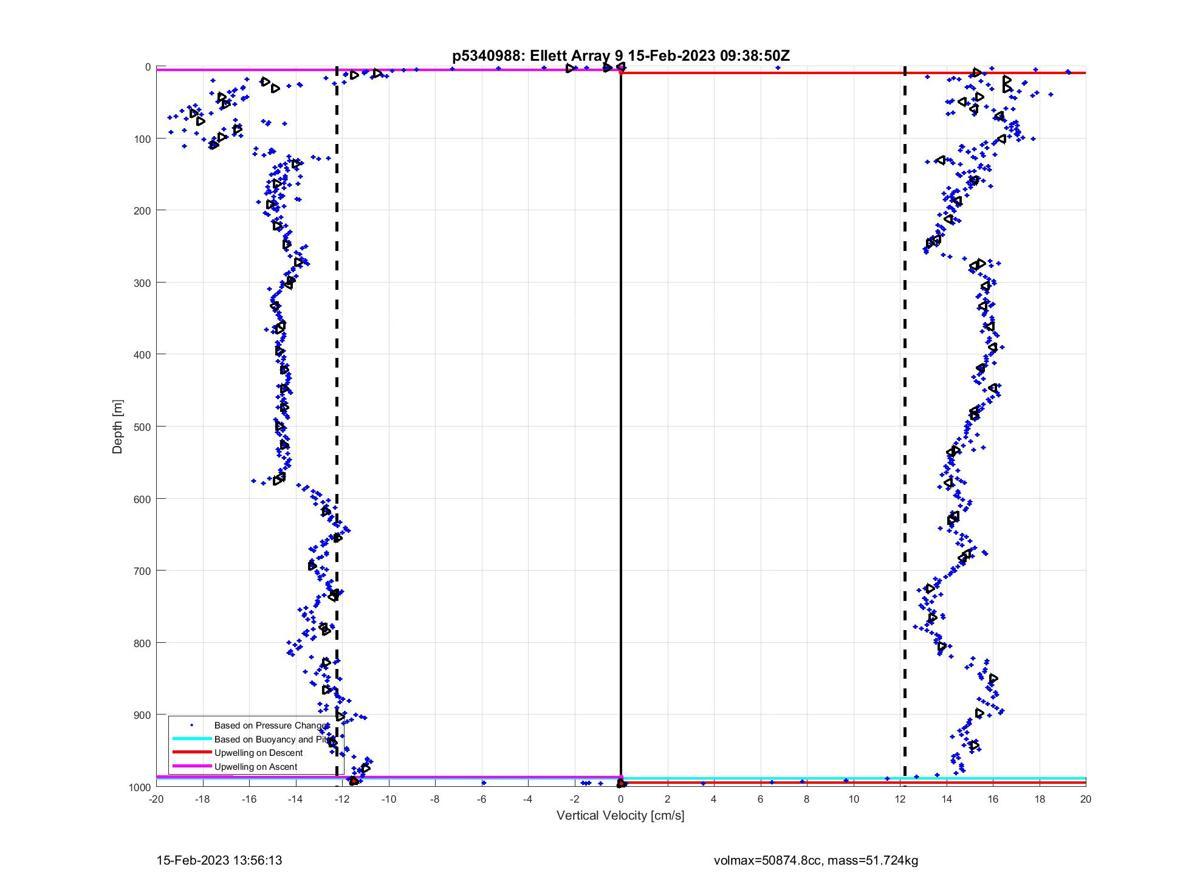Click velocity axis tick label '-10'
Image resolution: width=1200 pixels, height=885 pixels.
tap(388, 799)
